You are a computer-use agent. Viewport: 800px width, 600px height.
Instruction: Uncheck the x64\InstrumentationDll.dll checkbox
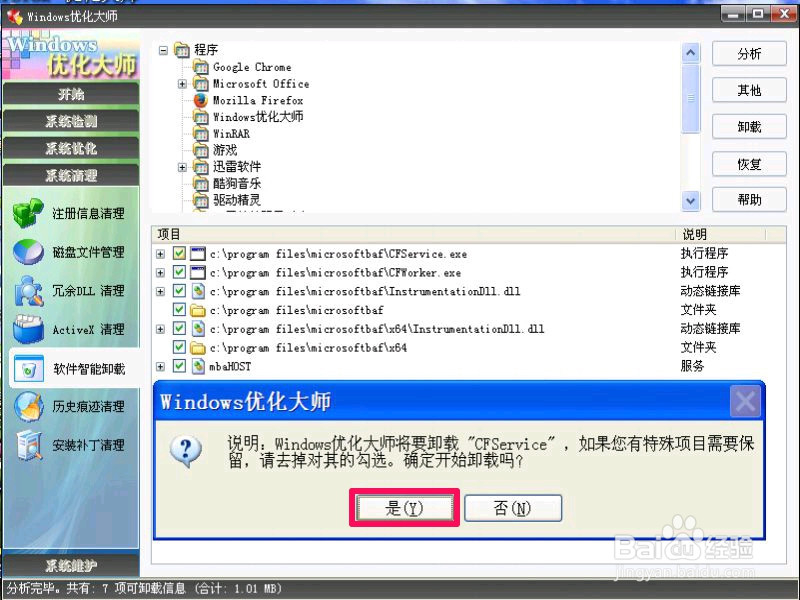click(x=179, y=329)
